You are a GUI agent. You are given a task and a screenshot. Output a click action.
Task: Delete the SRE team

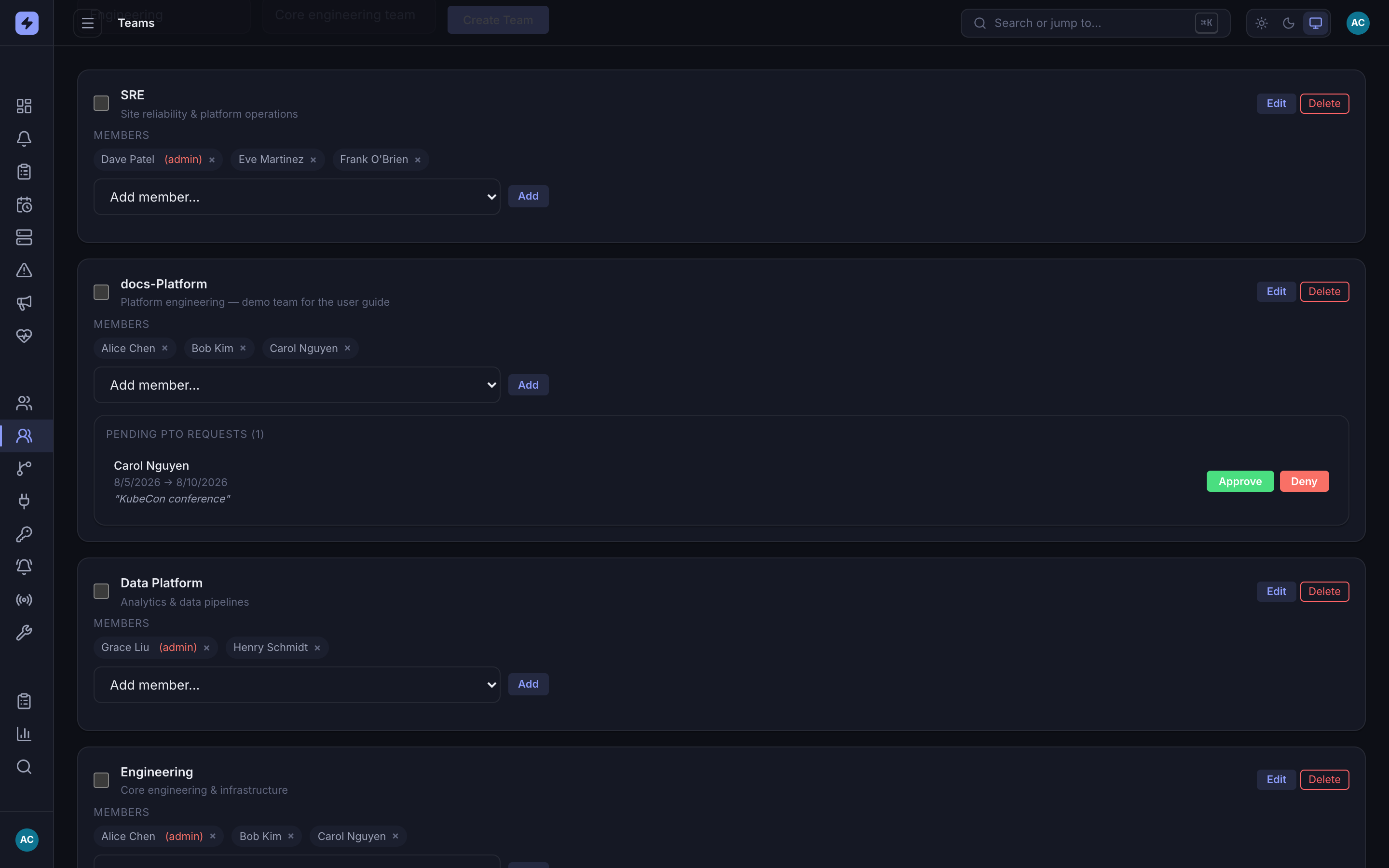tap(1324, 104)
